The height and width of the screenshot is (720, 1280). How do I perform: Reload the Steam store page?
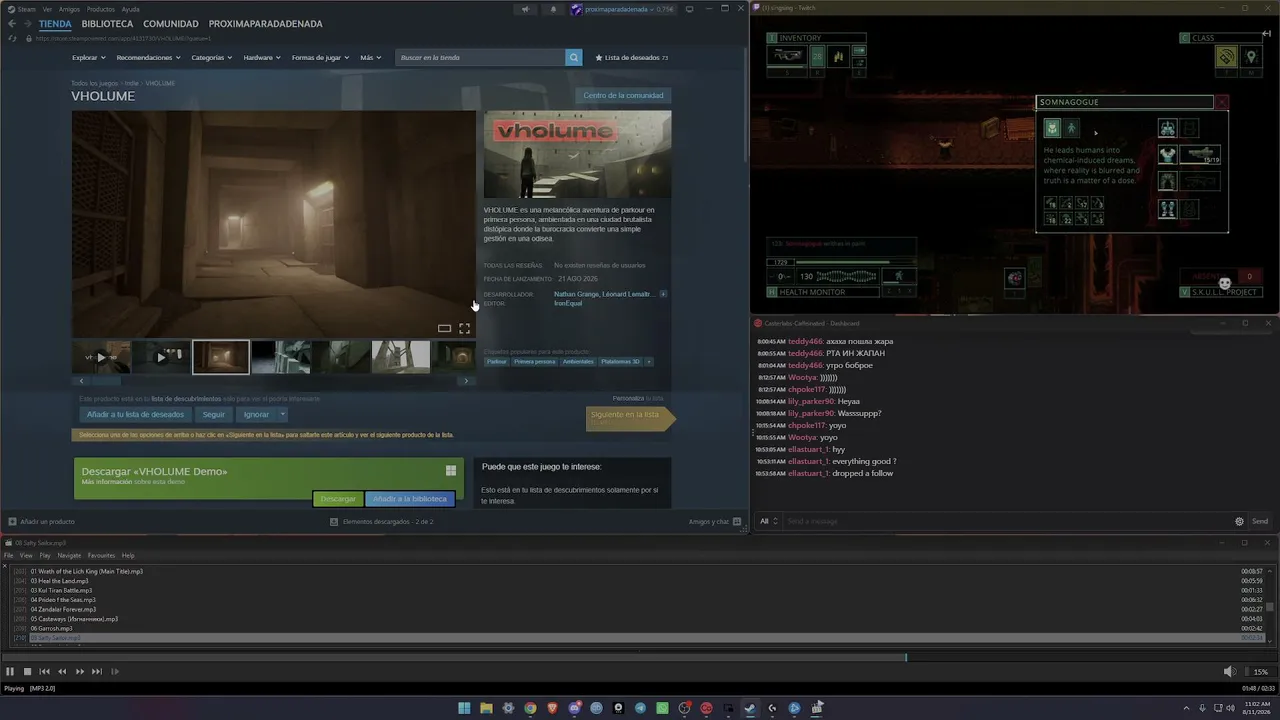pyautogui.click(x=12, y=38)
